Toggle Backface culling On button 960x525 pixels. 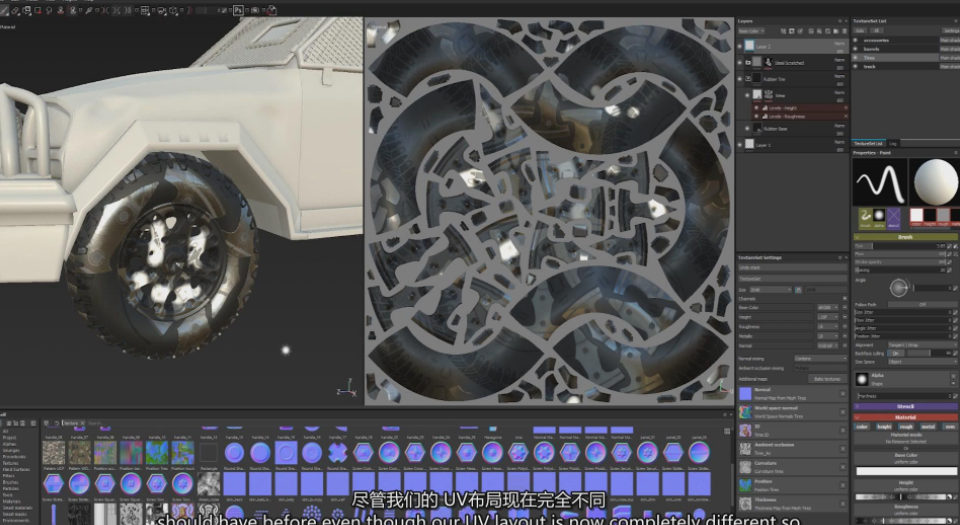896,353
